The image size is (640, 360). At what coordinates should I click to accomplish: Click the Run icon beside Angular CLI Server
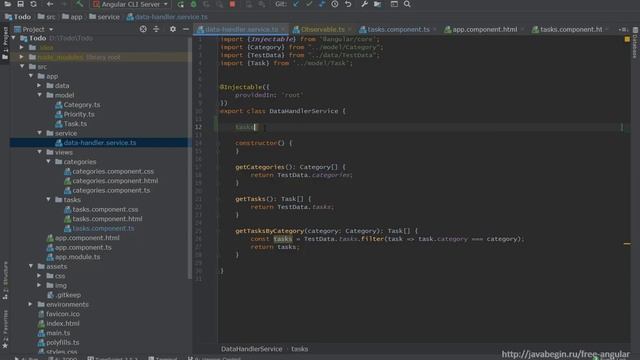pyautogui.click(x=180, y=4)
